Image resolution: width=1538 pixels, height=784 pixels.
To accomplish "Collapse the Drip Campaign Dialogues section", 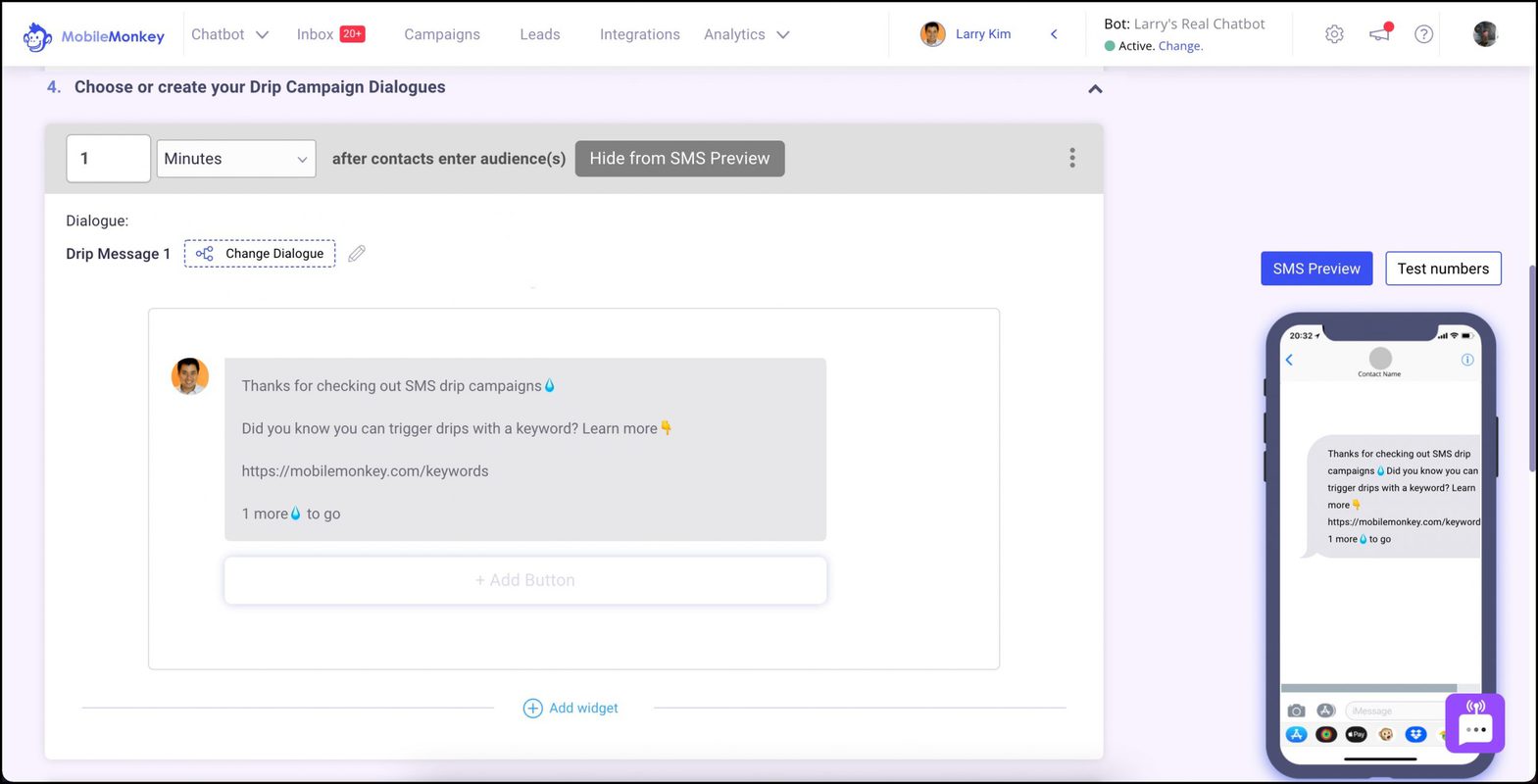I will coord(1095,89).
